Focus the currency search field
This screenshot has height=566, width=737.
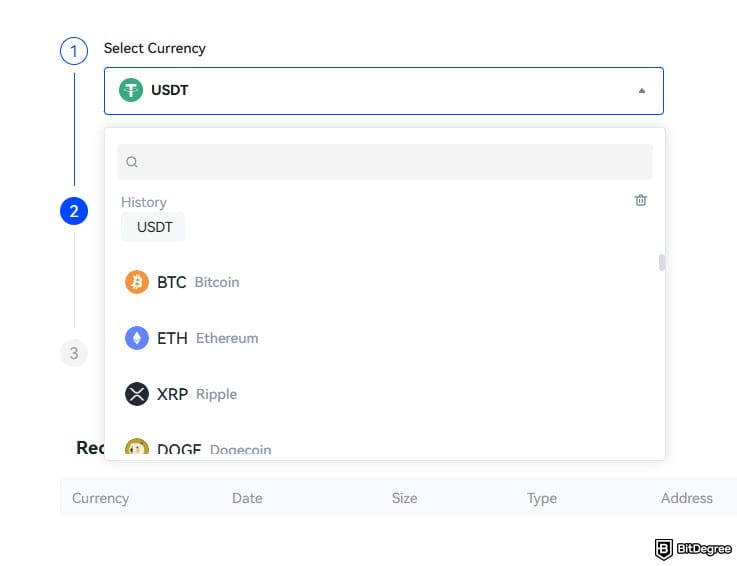click(x=384, y=162)
